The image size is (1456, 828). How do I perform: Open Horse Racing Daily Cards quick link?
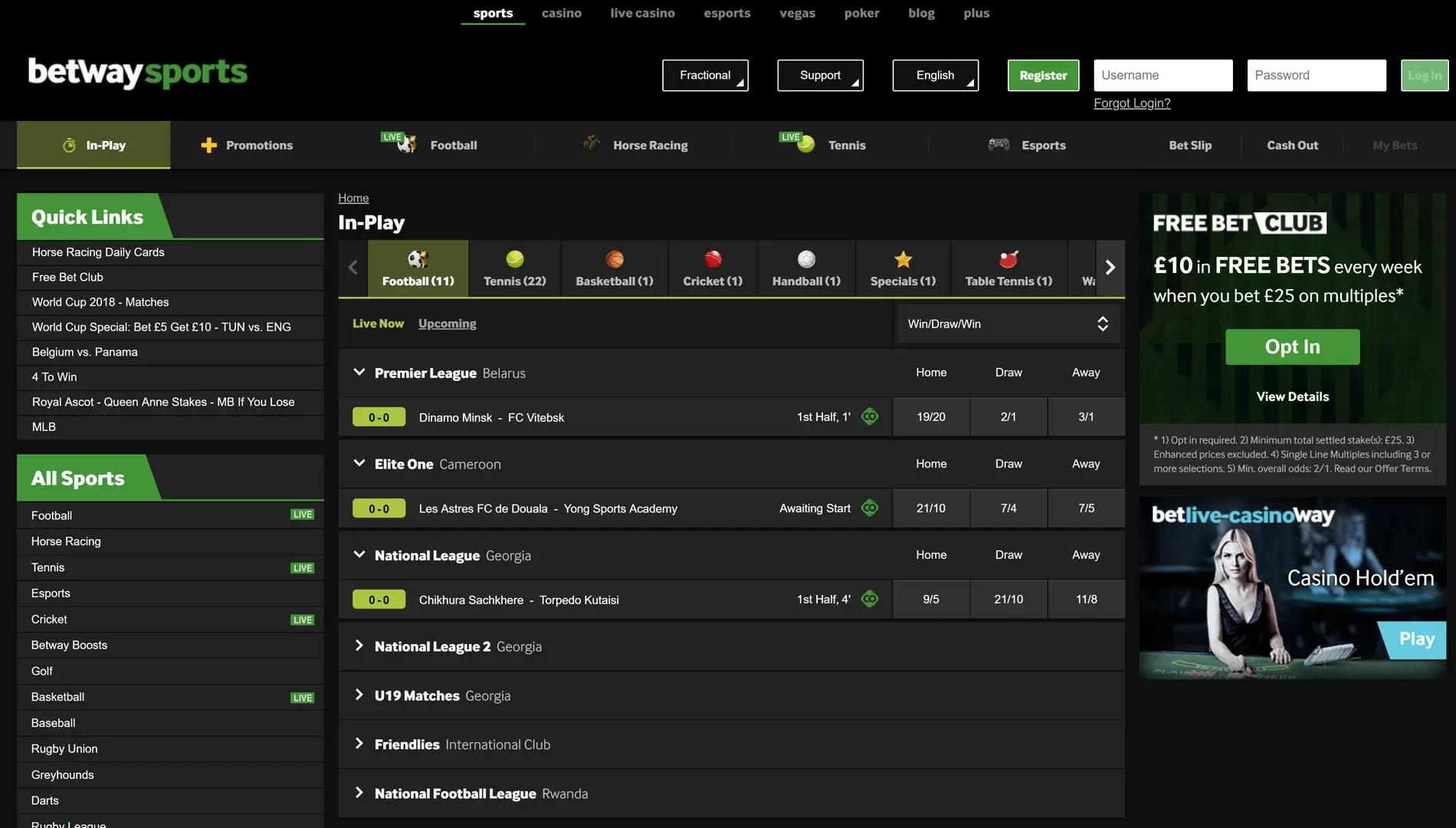170,252
